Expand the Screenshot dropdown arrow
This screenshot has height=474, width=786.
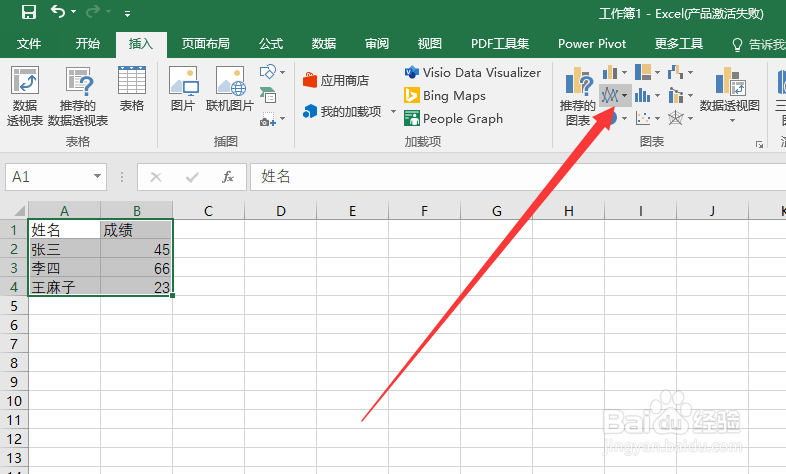tap(283, 119)
